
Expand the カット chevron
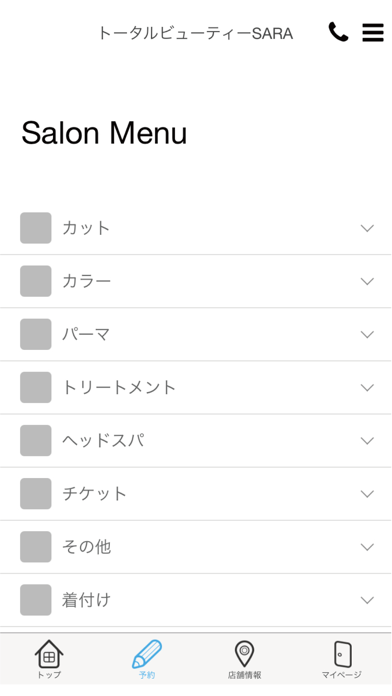click(367, 228)
